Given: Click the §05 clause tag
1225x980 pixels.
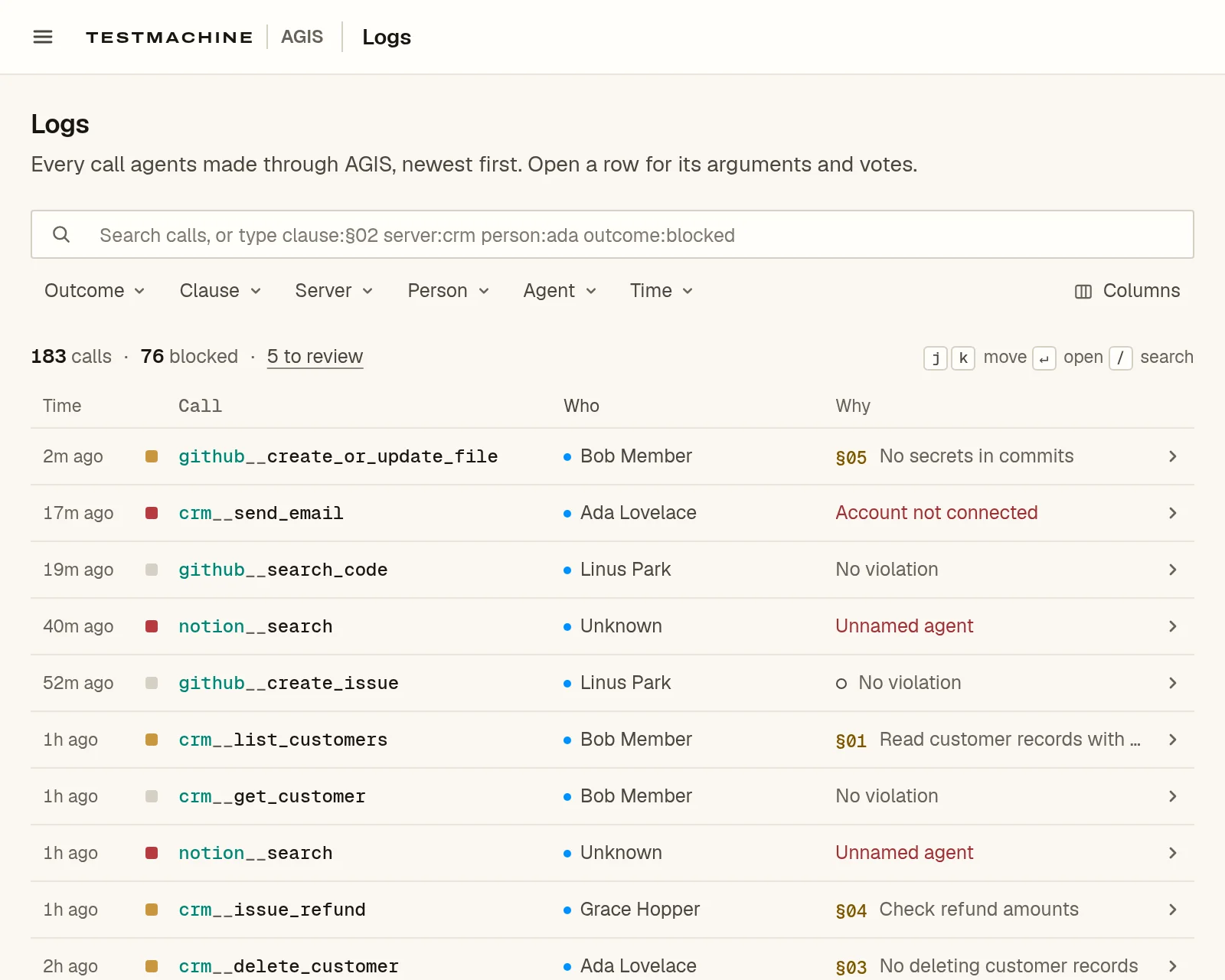Looking at the screenshot, I should point(851,457).
